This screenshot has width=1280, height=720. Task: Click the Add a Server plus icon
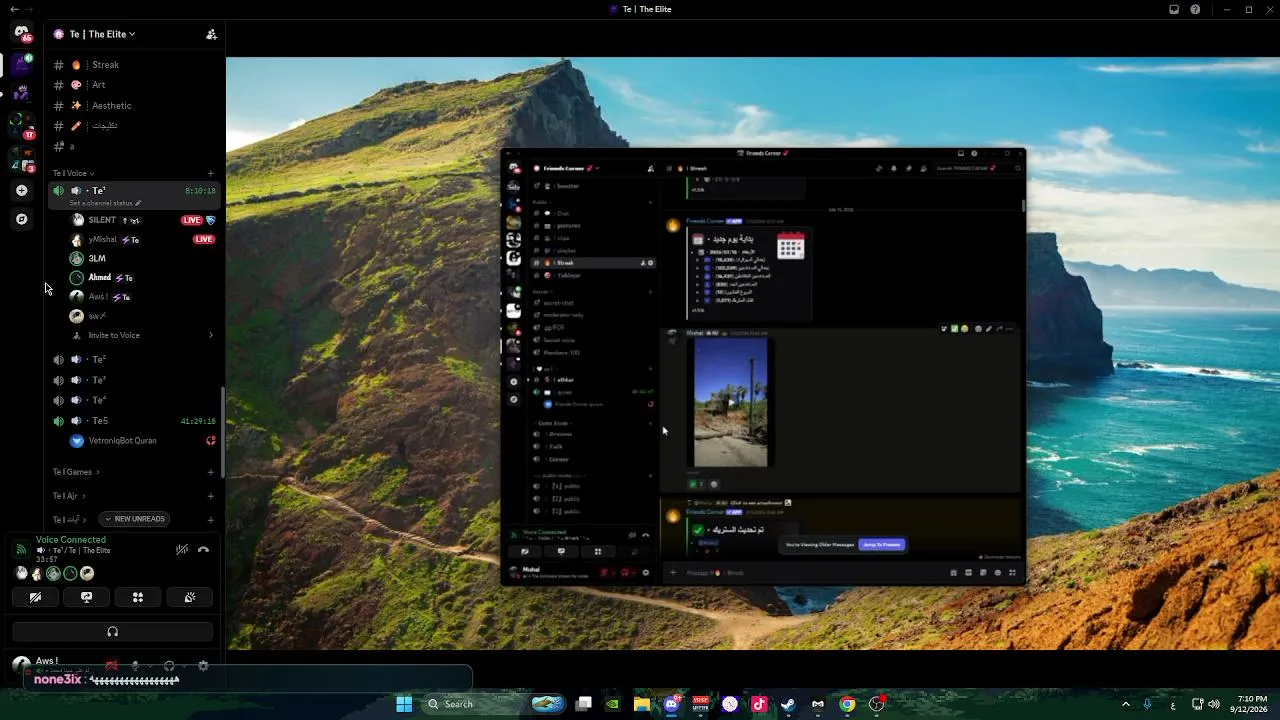pyautogui.click(x=22, y=190)
